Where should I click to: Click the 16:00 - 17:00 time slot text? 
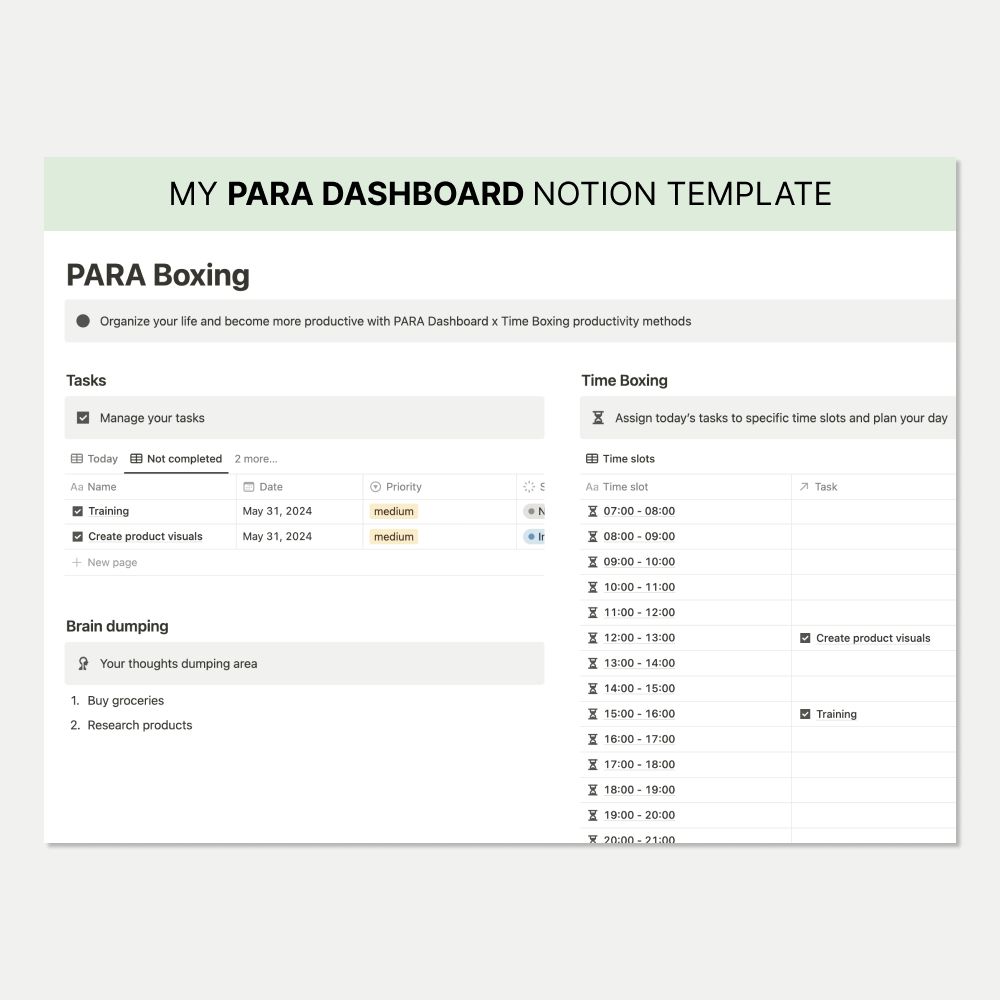point(639,739)
